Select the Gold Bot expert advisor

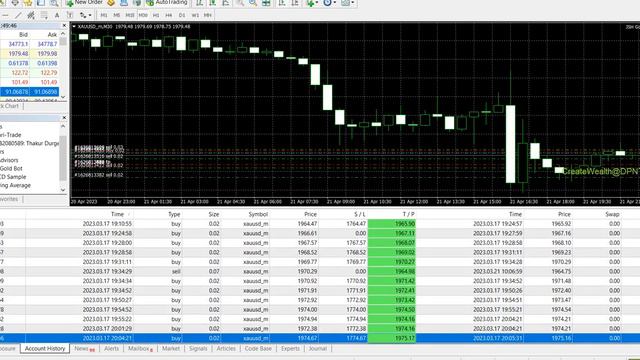(11, 168)
